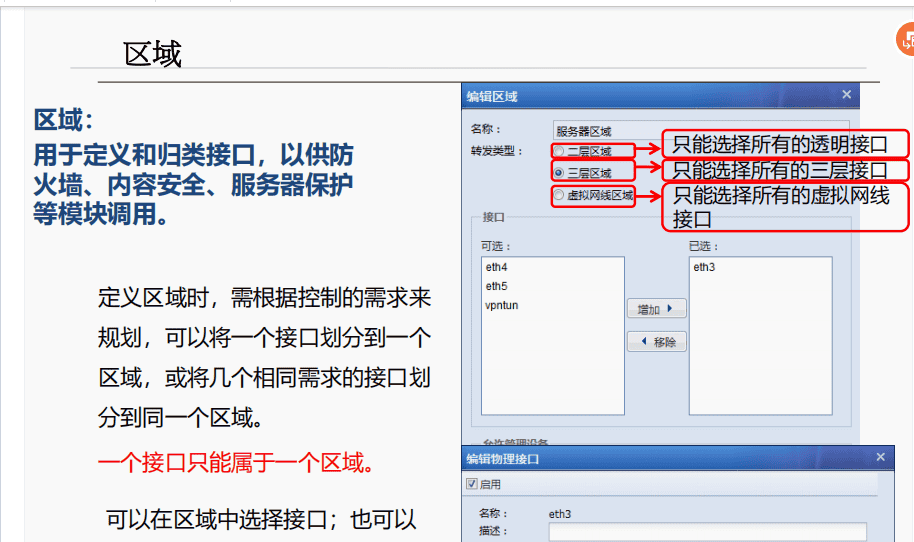
Task: Click the 增加 button
Action: point(656,309)
